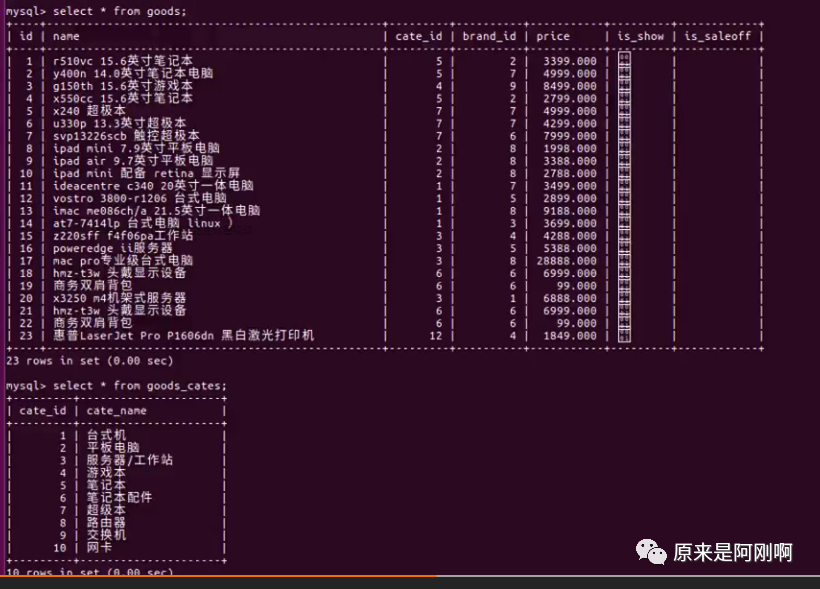Click the price value '3399.000'

[570, 62]
